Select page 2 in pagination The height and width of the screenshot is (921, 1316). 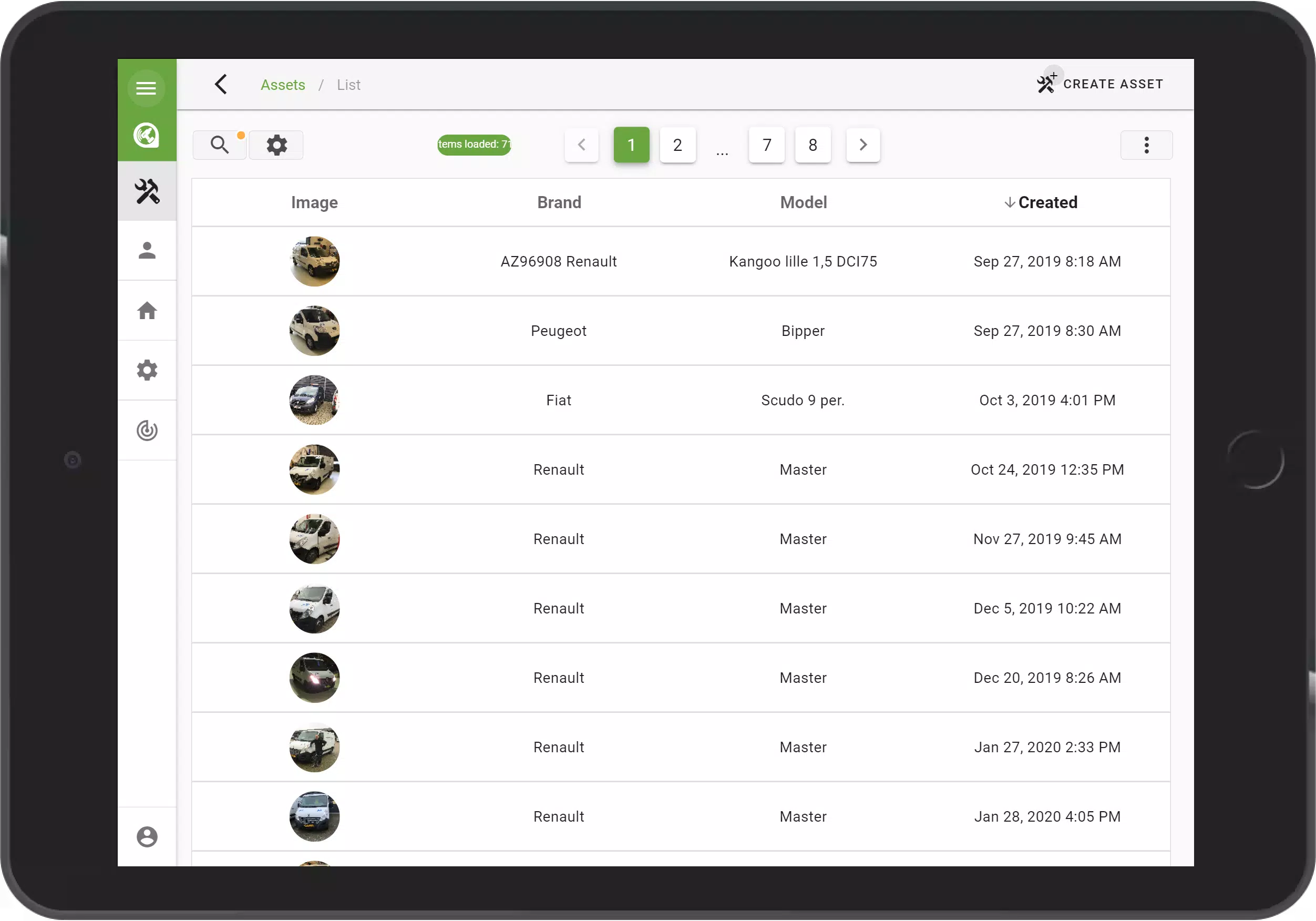(x=677, y=145)
